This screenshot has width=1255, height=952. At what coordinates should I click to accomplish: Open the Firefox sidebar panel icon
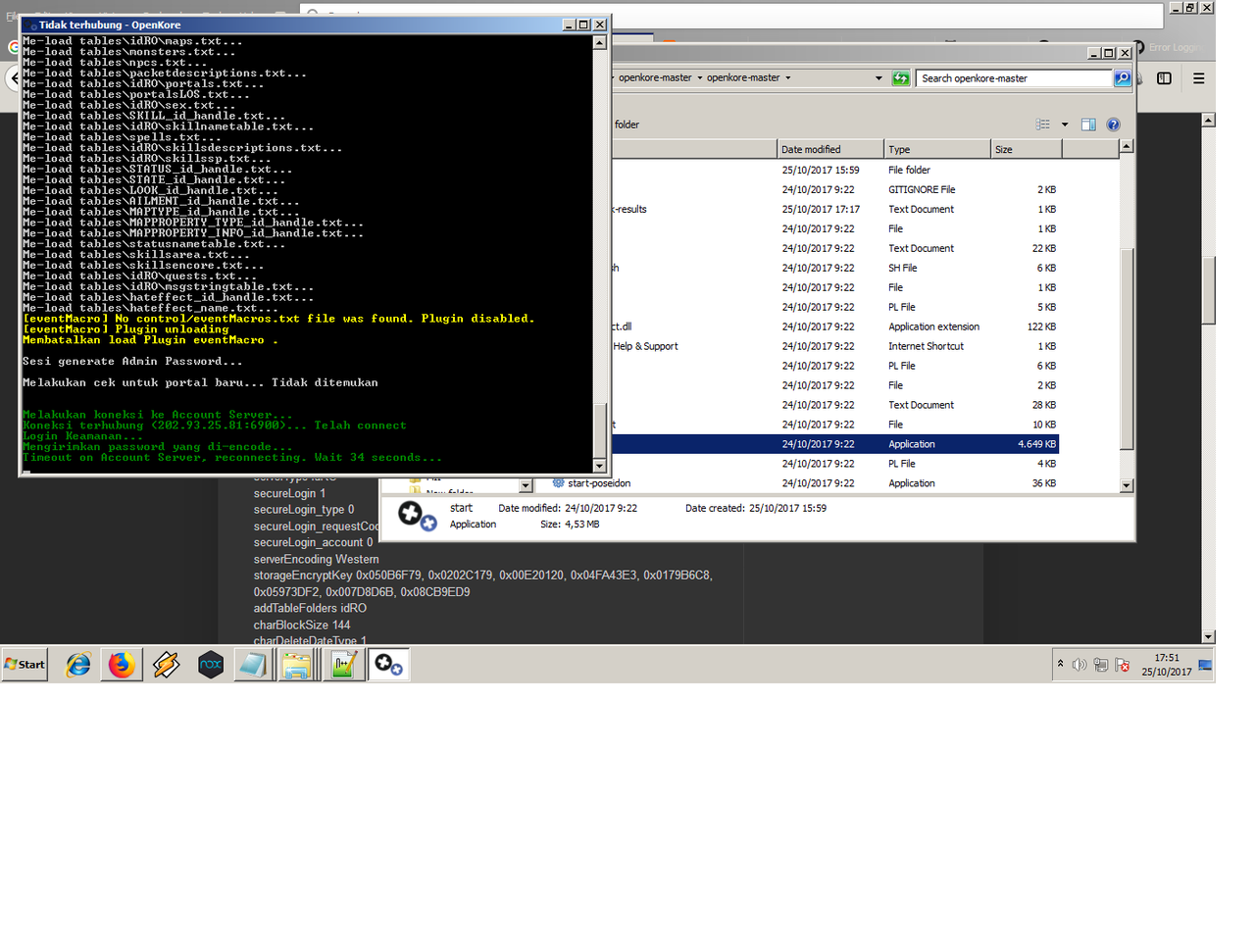[1164, 78]
